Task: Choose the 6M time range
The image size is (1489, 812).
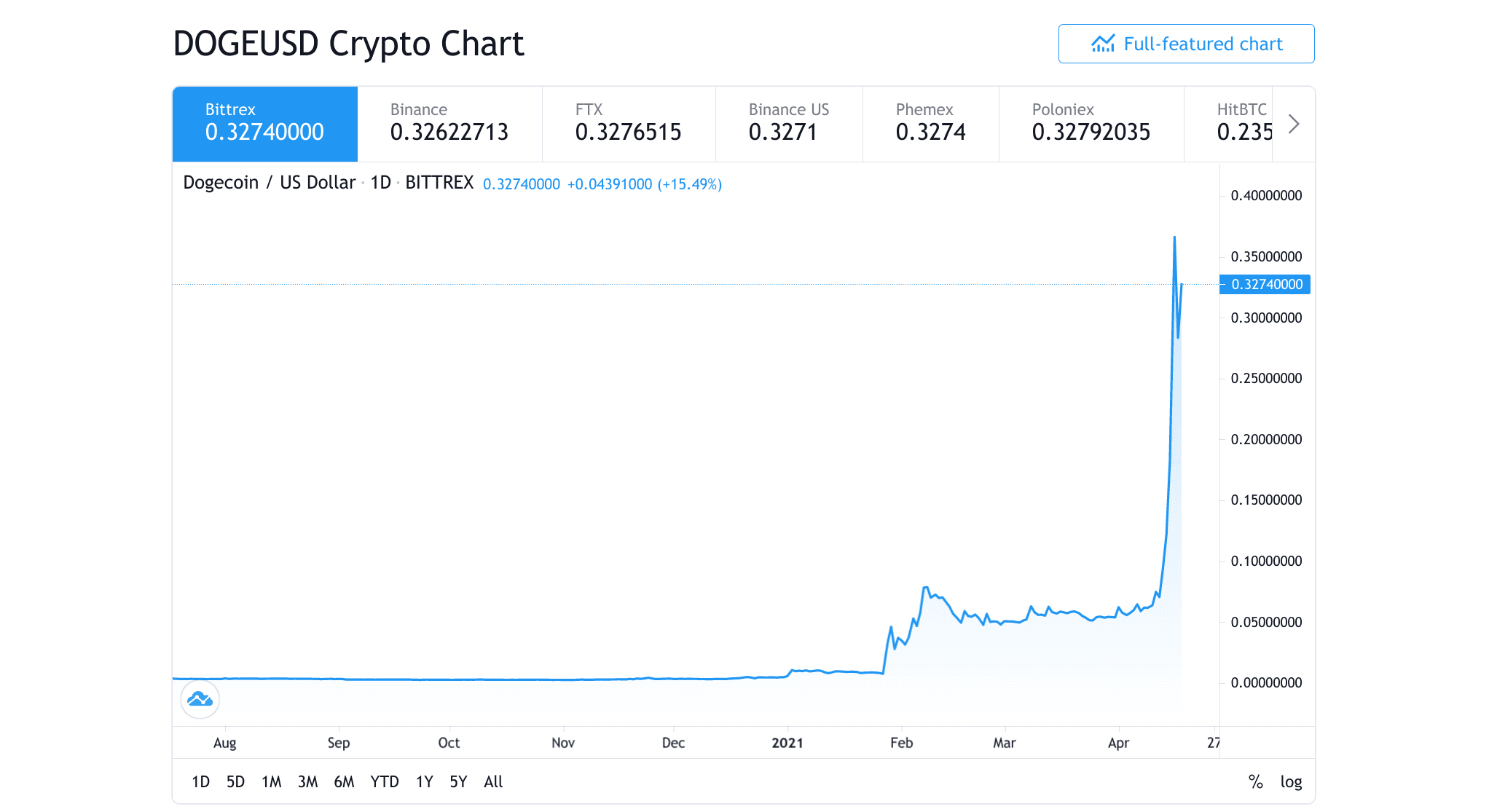Action: click(344, 781)
